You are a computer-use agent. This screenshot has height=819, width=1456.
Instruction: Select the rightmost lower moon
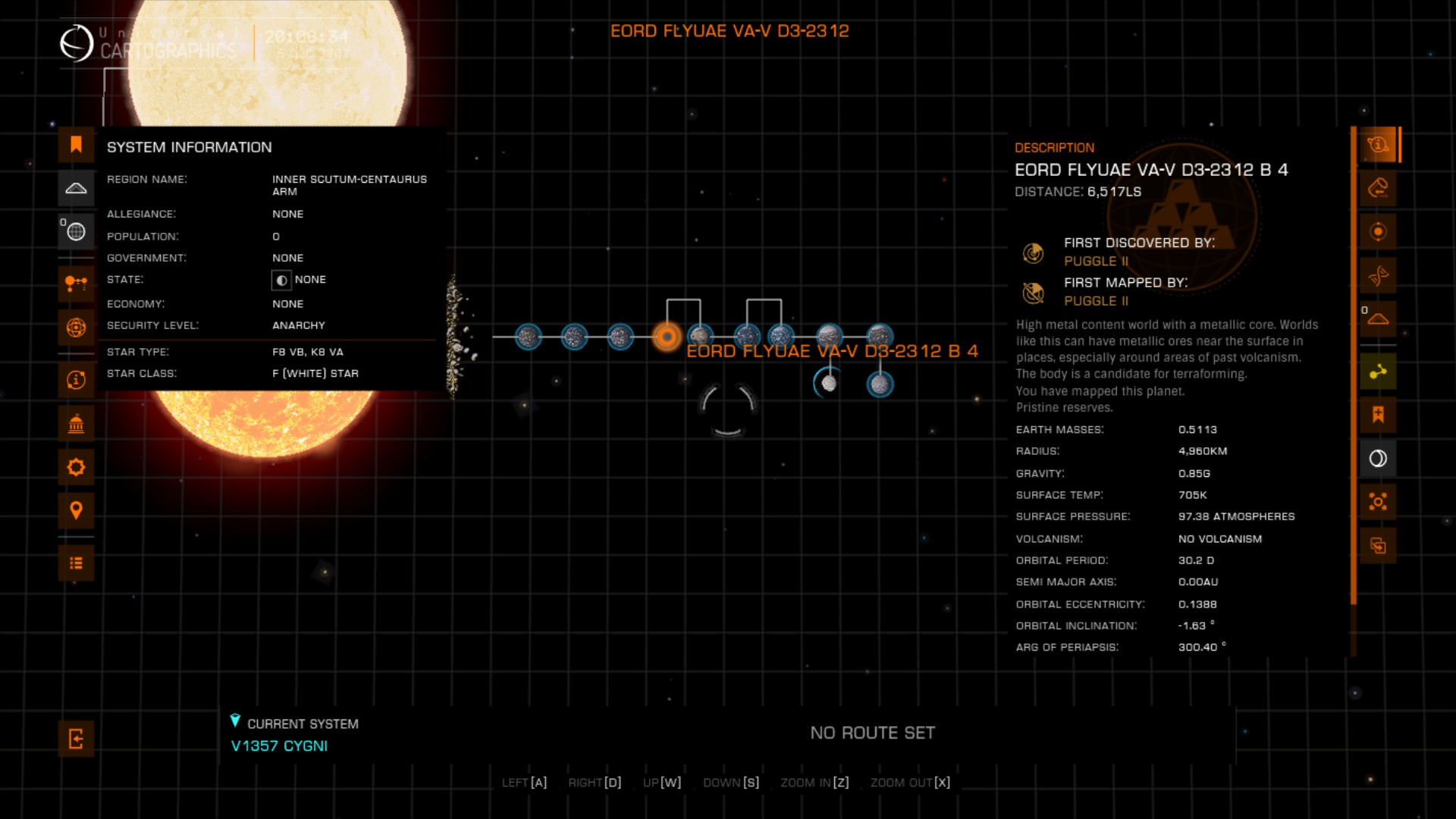880,384
